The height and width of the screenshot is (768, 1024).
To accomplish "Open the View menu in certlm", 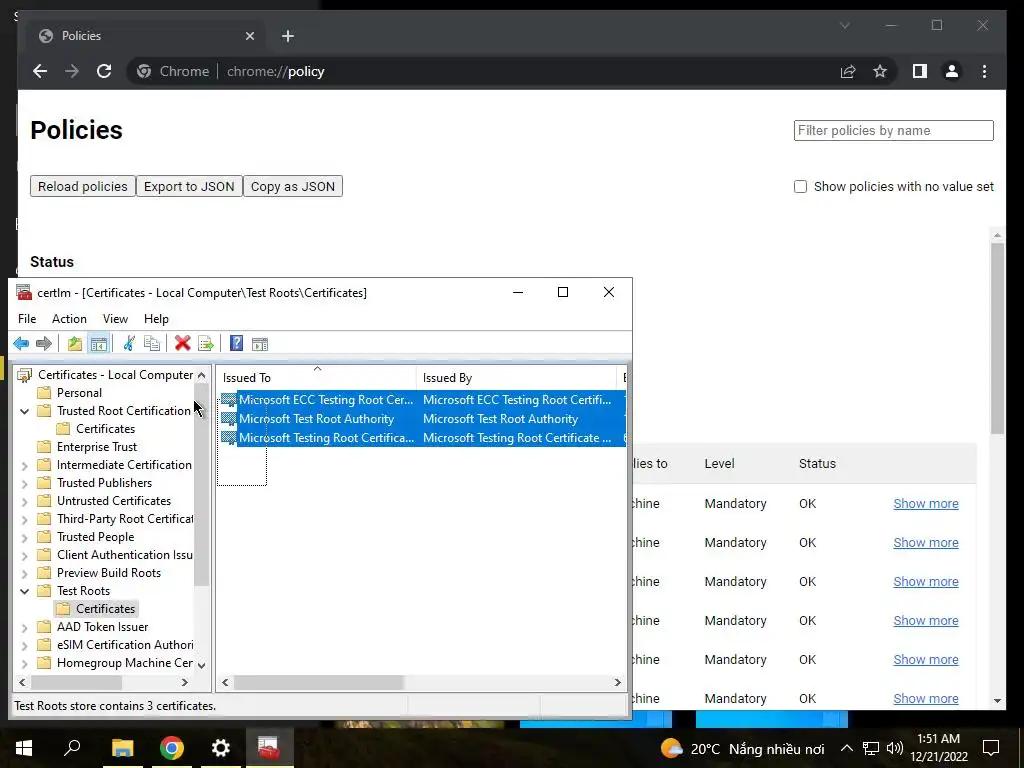I will click(115, 319).
